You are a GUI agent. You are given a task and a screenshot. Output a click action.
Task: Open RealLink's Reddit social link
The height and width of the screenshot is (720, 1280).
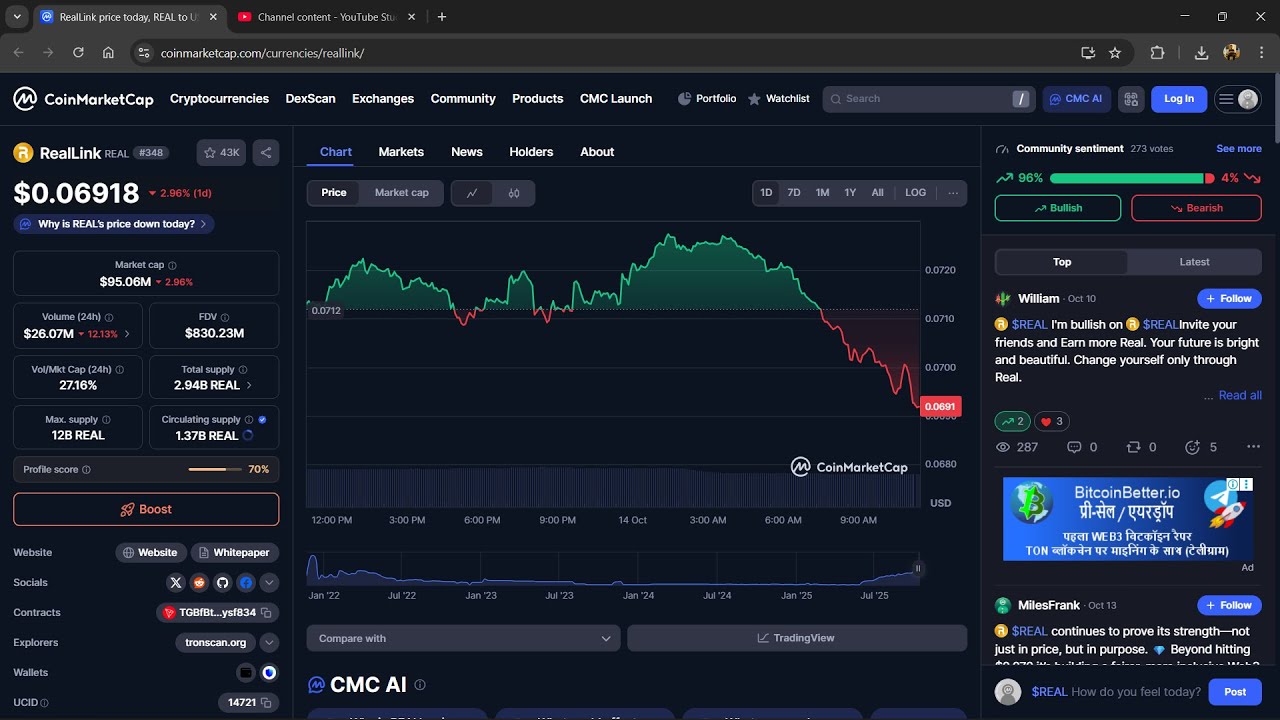(x=199, y=582)
